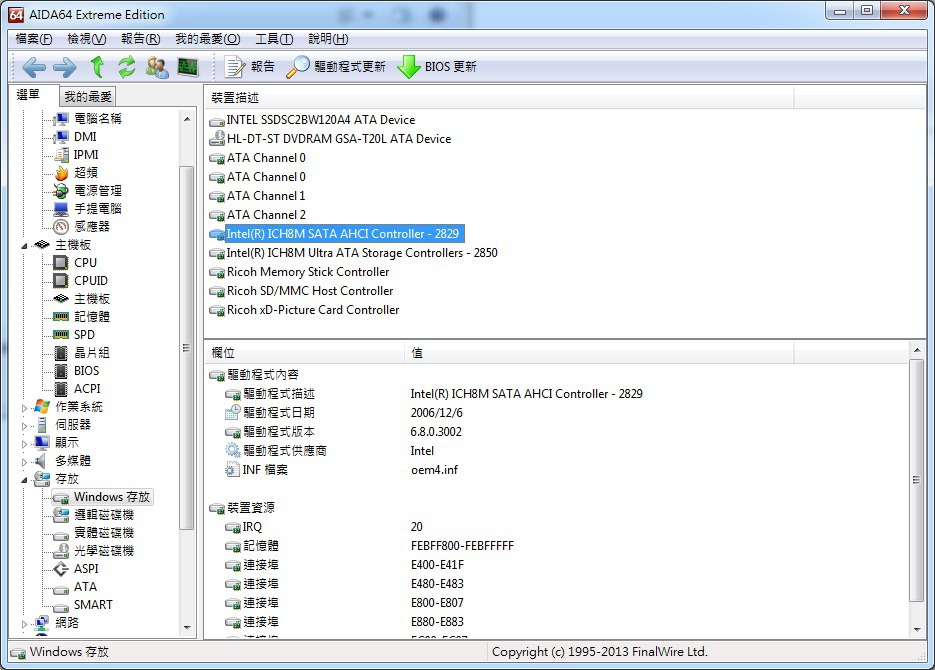This screenshot has width=935, height=670.
Task: Open BIOS 更新 from the toolbar
Action: tap(436, 67)
